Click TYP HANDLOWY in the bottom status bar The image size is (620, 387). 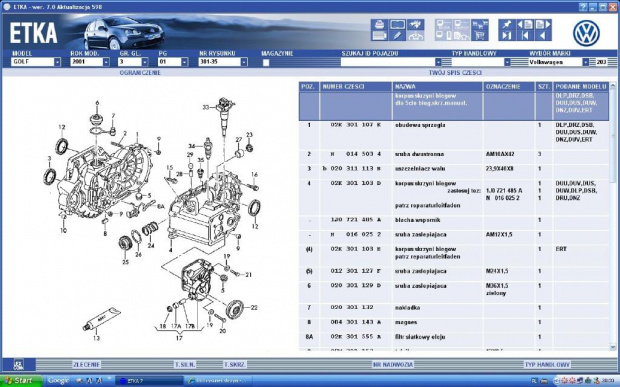(x=547, y=364)
